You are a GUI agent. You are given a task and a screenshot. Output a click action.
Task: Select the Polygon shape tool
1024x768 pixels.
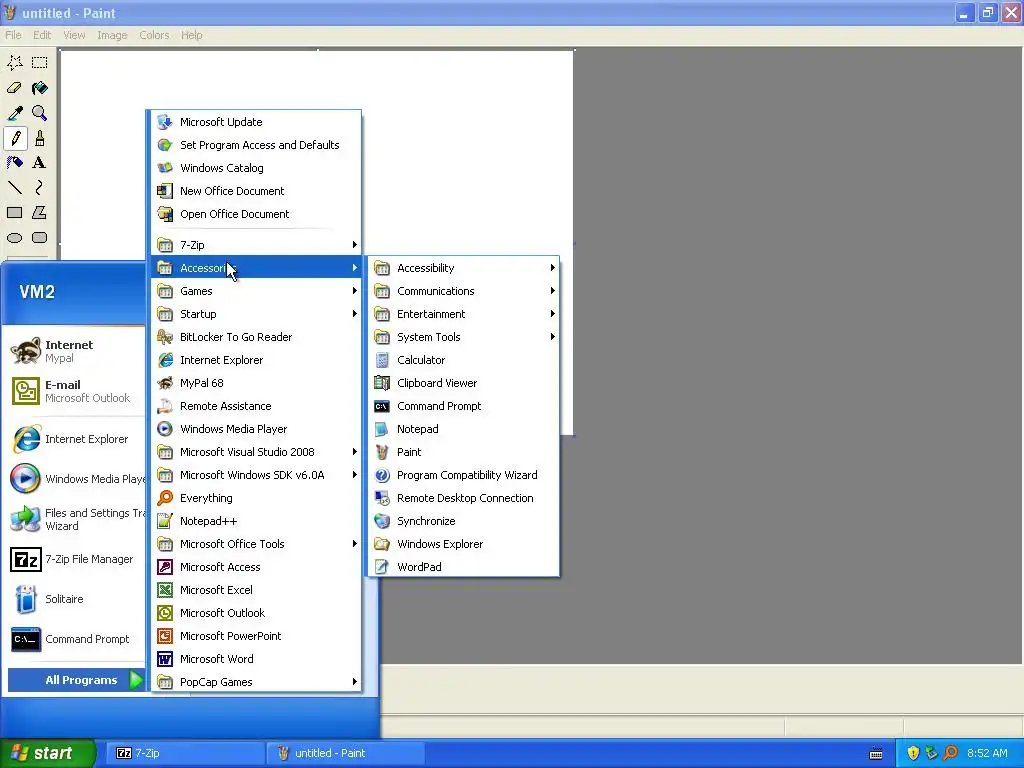40,213
